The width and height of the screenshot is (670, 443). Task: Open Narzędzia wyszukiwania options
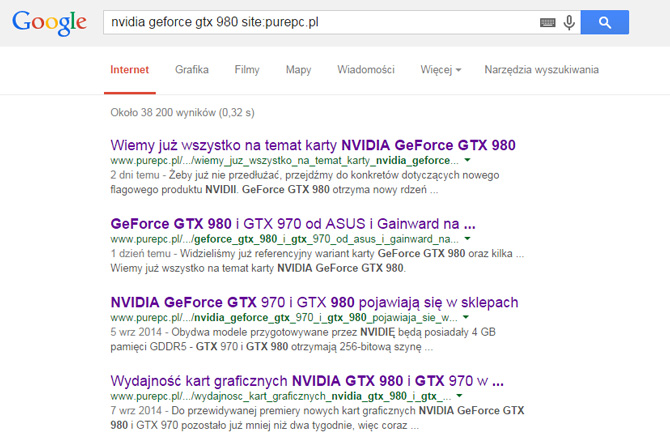tap(541, 70)
